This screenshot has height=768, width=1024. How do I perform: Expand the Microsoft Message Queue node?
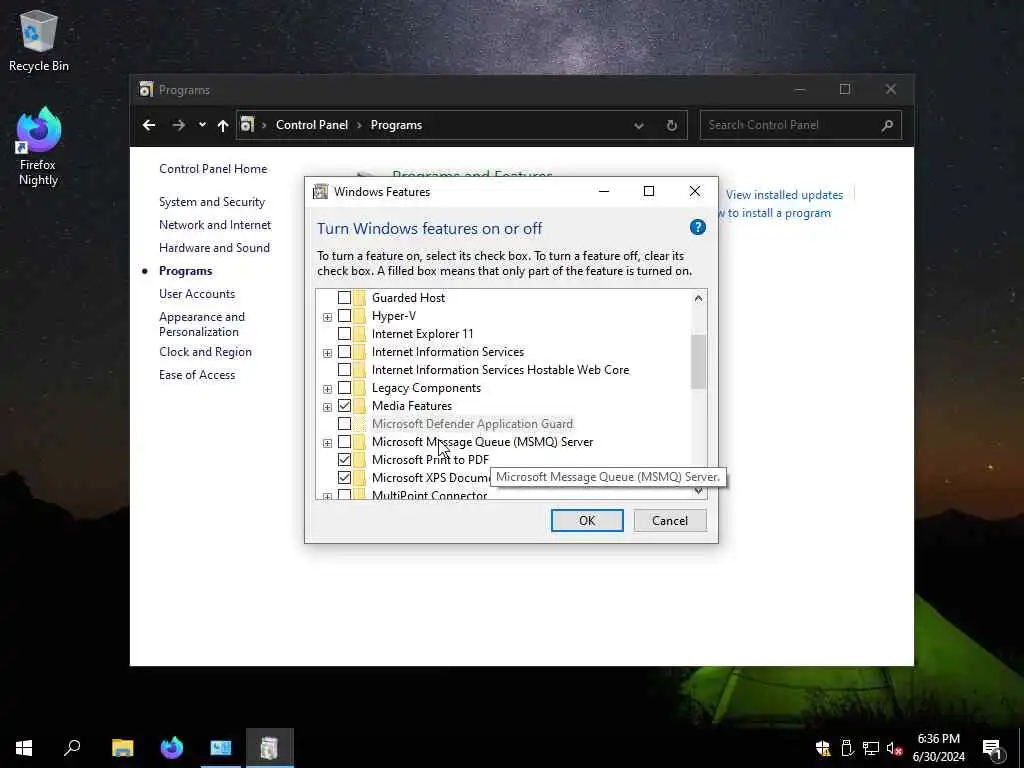point(327,443)
